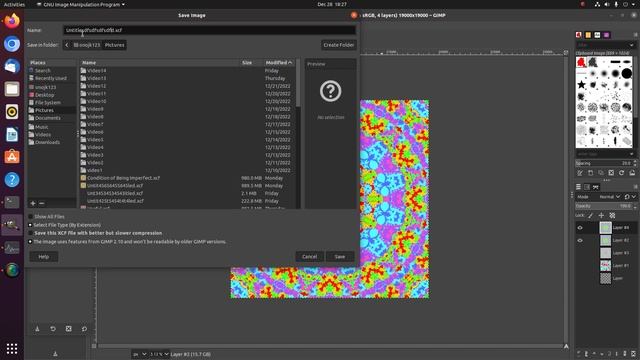Toggle lock pixels for the layer
The width and height of the screenshot is (640, 360).
pyautogui.click(x=591, y=216)
